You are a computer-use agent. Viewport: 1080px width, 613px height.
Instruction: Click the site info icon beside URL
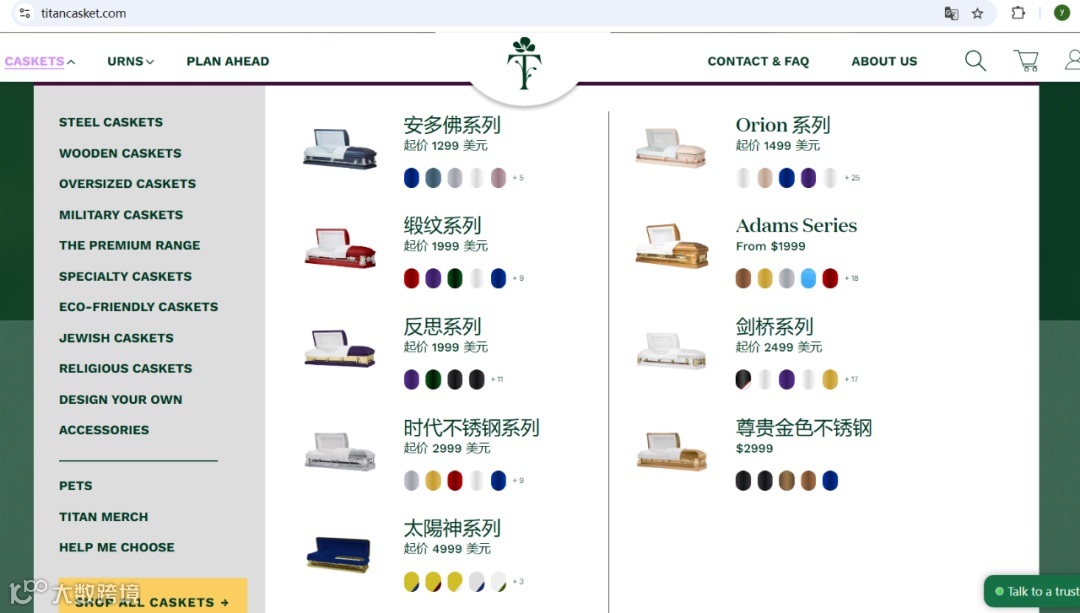(x=25, y=13)
